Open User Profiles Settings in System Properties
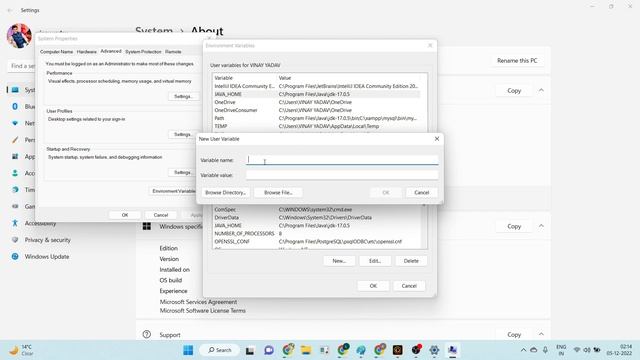The height and width of the screenshot is (360, 640). pyautogui.click(x=182, y=134)
